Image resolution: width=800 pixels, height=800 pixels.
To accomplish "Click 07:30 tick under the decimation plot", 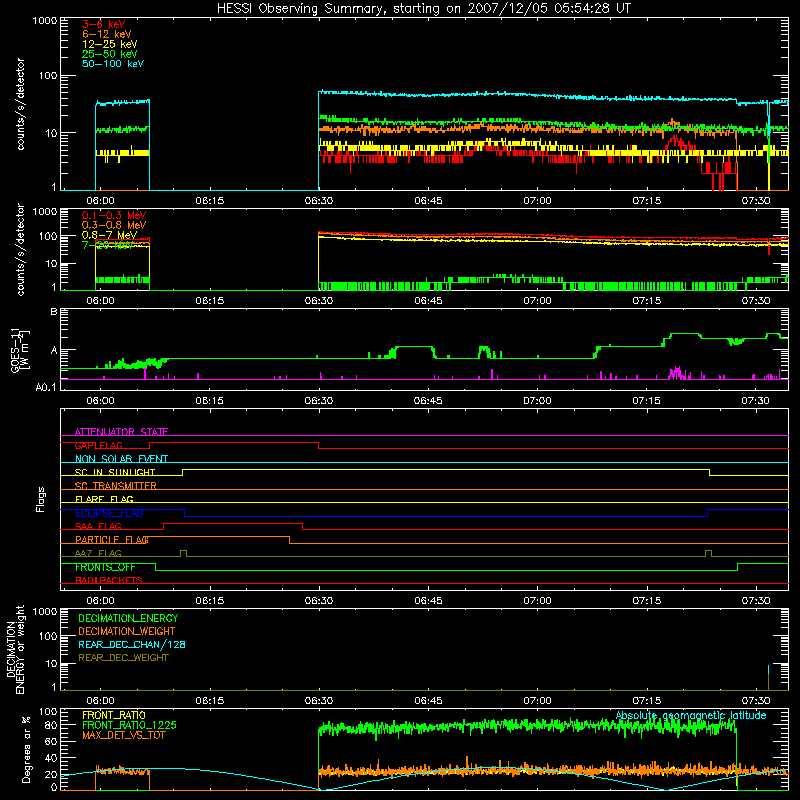I will 756,701.
